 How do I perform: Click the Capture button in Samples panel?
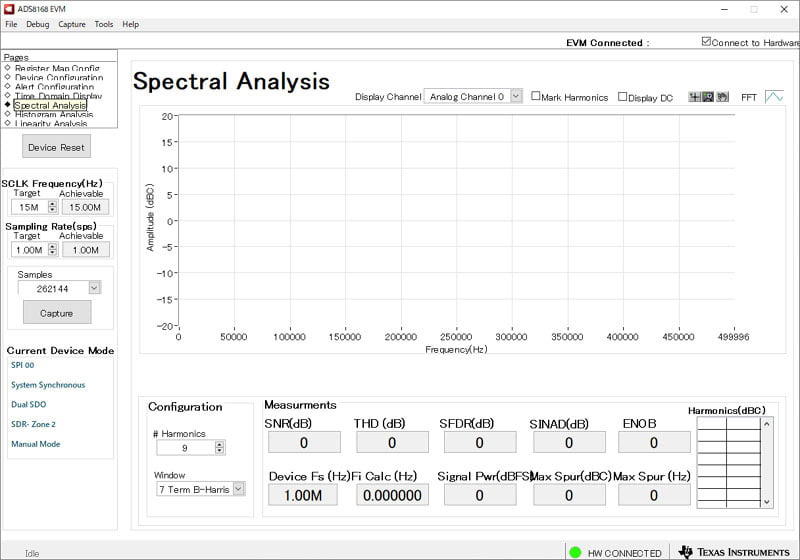[57, 313]
